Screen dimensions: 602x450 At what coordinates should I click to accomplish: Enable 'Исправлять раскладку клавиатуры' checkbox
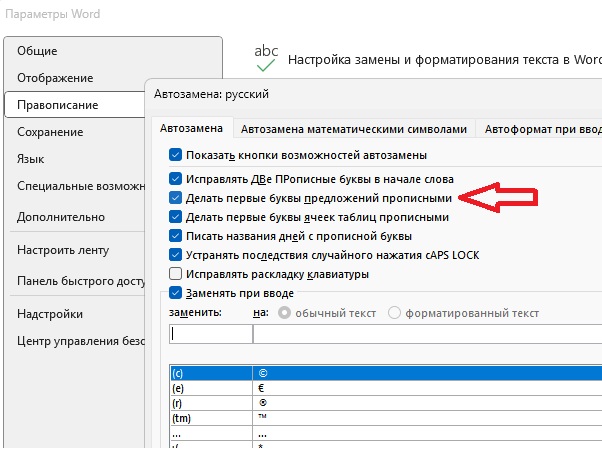[x=175, y=274]
